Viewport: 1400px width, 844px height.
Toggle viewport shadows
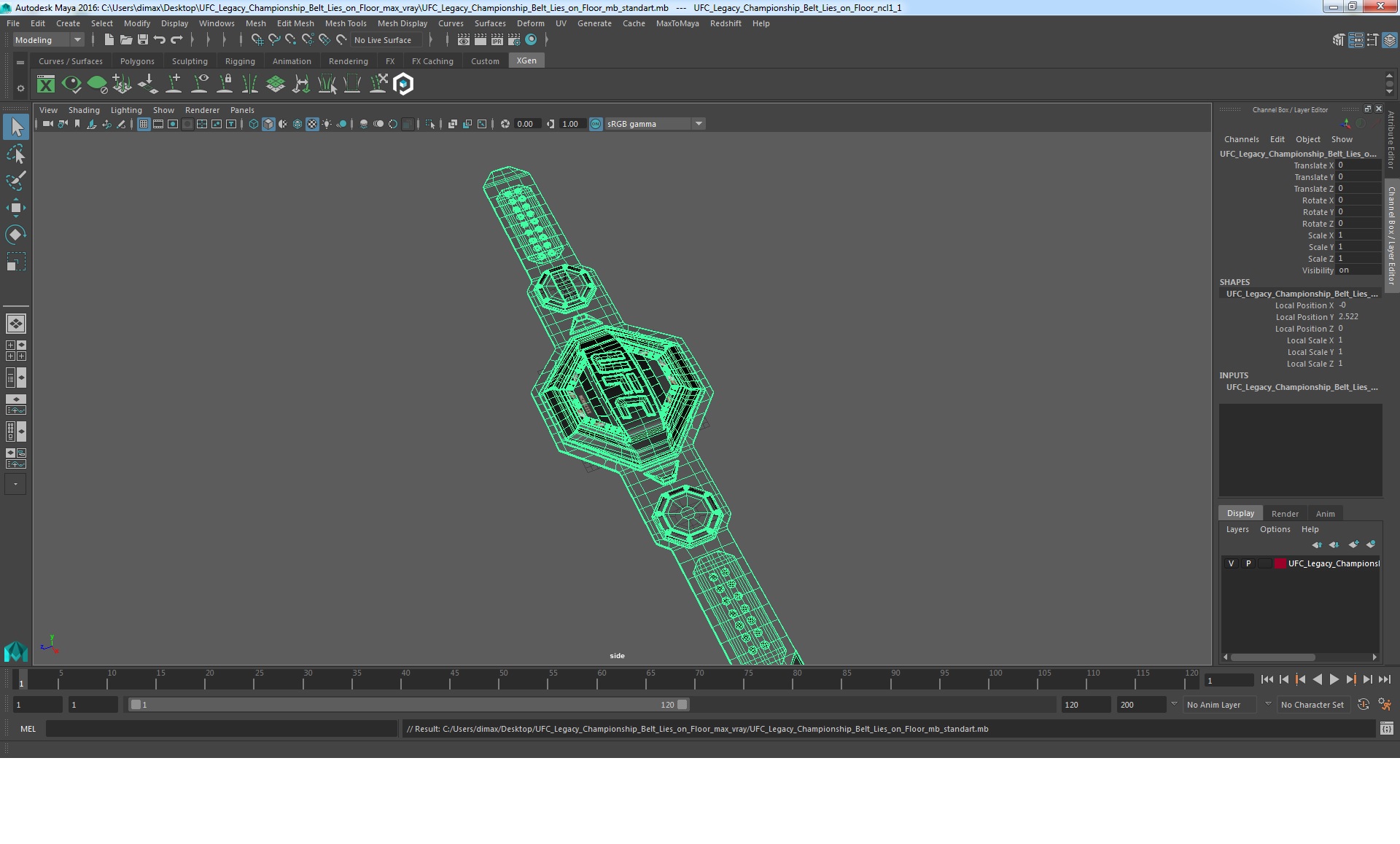pos(341,124)
